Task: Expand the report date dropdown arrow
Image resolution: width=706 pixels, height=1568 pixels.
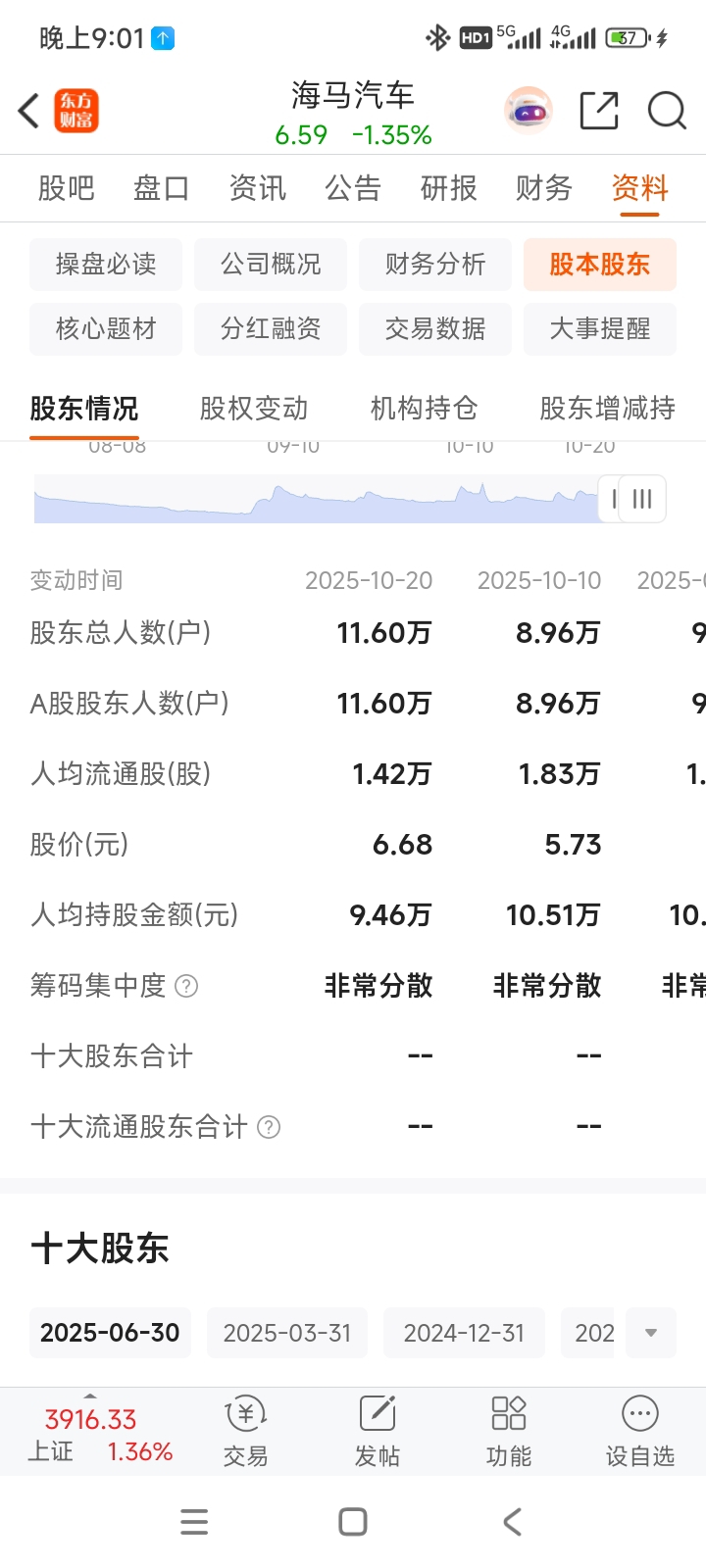Action: pos(651,1333)
